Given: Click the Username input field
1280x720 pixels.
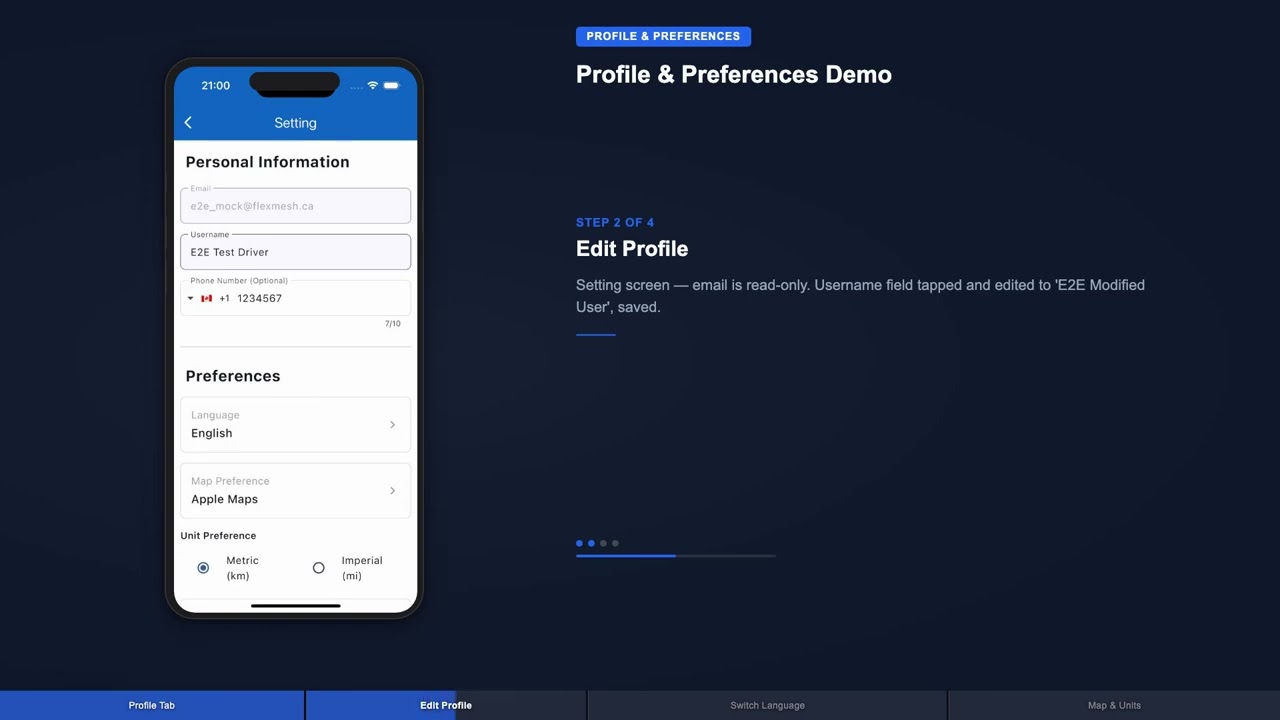Looking at the screenshot, I should tap(295, 252).
